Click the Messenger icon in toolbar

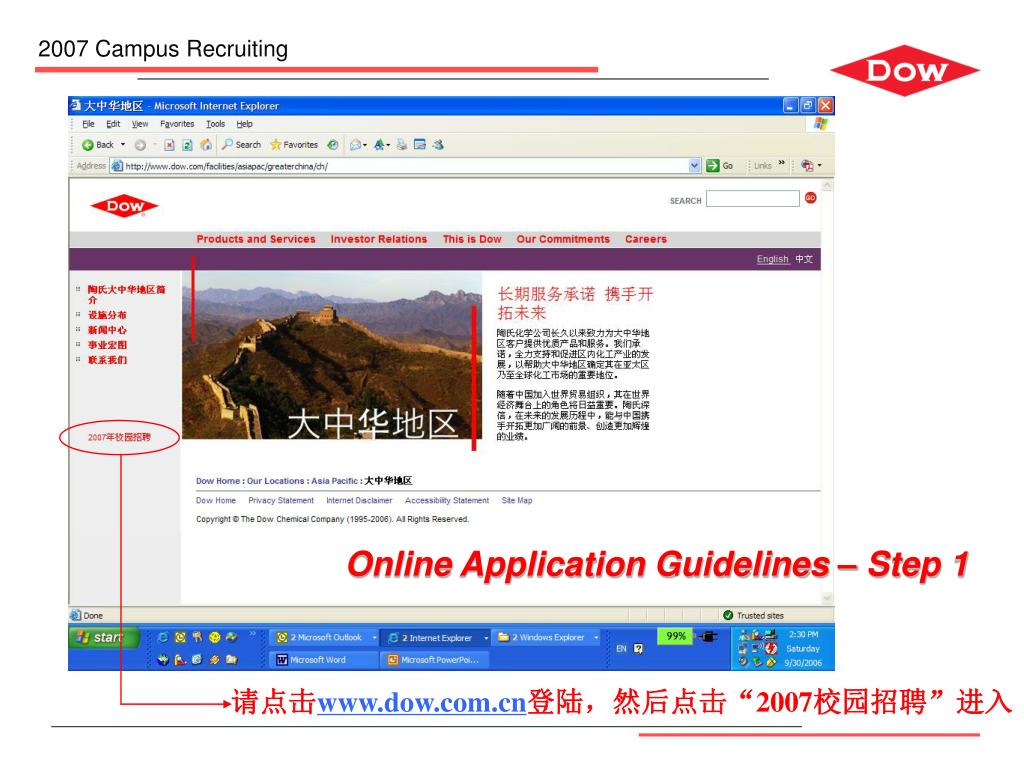tap(438, 145)
